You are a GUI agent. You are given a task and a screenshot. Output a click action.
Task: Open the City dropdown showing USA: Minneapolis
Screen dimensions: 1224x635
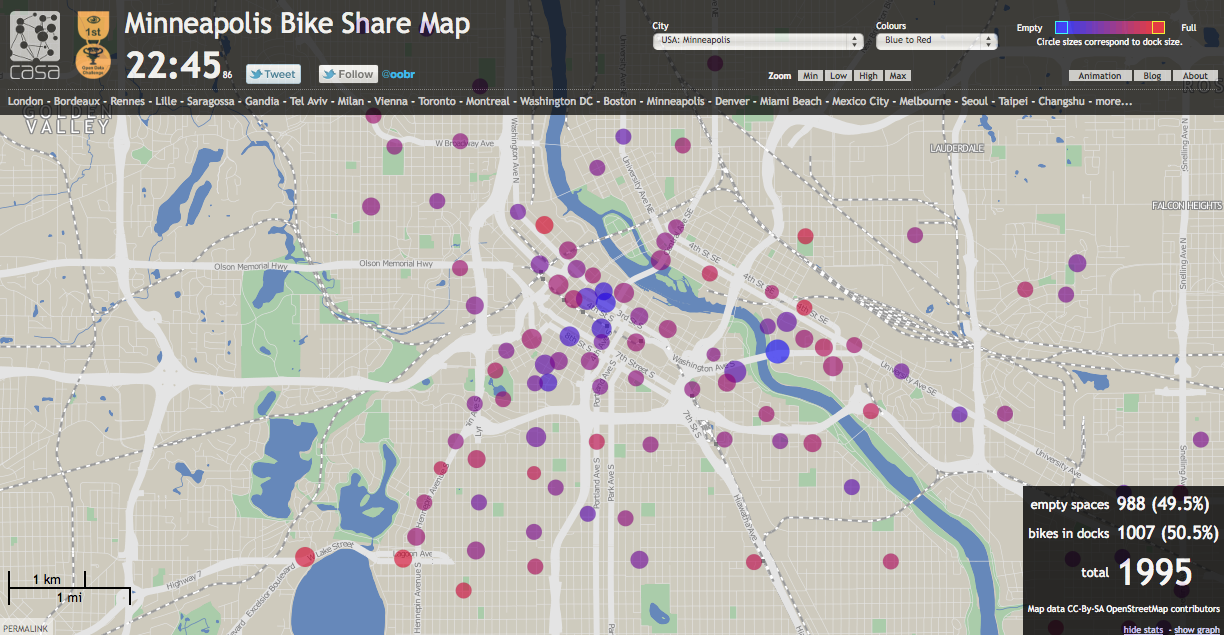click(757, 41)
